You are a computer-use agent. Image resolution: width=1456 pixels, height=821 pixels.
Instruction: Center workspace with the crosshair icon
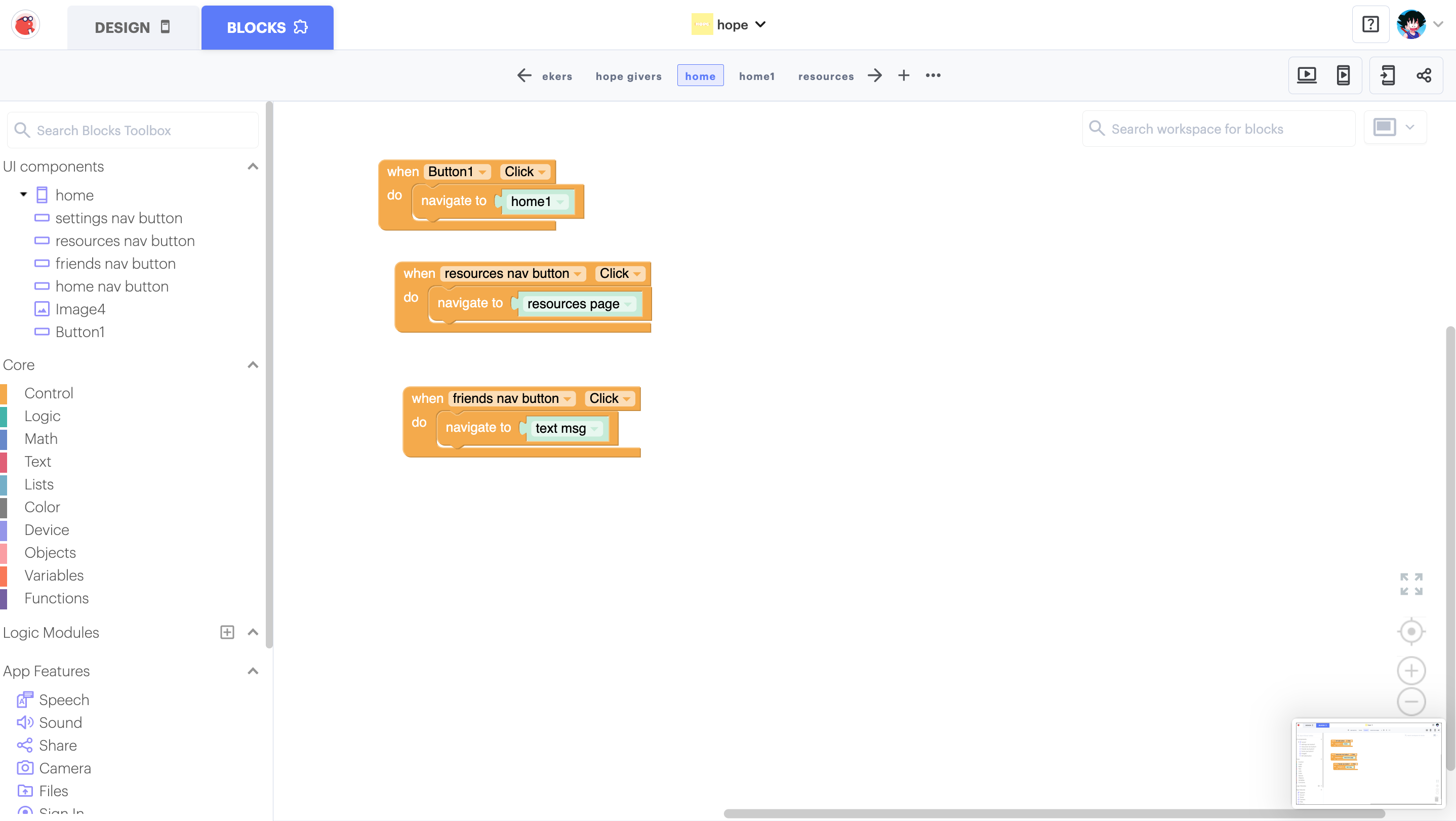coord(1411,631)
